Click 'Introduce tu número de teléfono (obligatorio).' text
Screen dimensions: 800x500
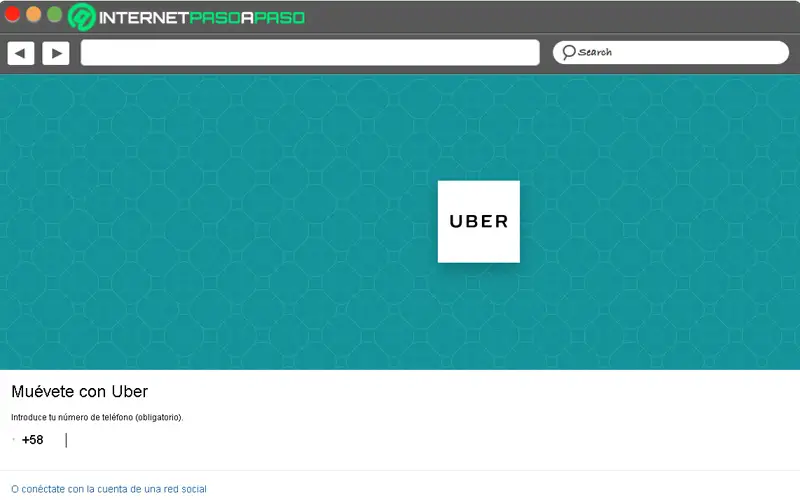pyautogui.click(x=97, y=417)
